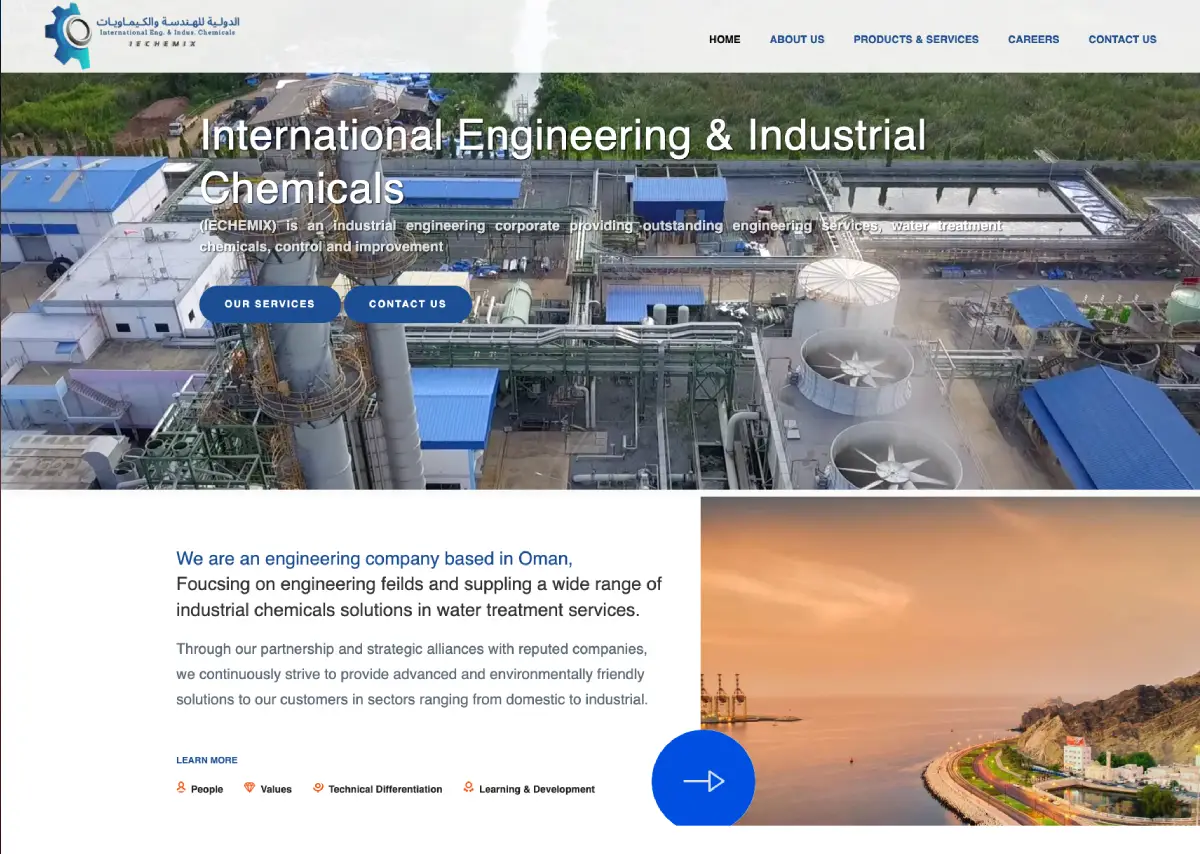Click the Technical Differentiation icon
The width and height of the screenshot is (1200, 854).
pyautogui.click(x=318, y=788)
